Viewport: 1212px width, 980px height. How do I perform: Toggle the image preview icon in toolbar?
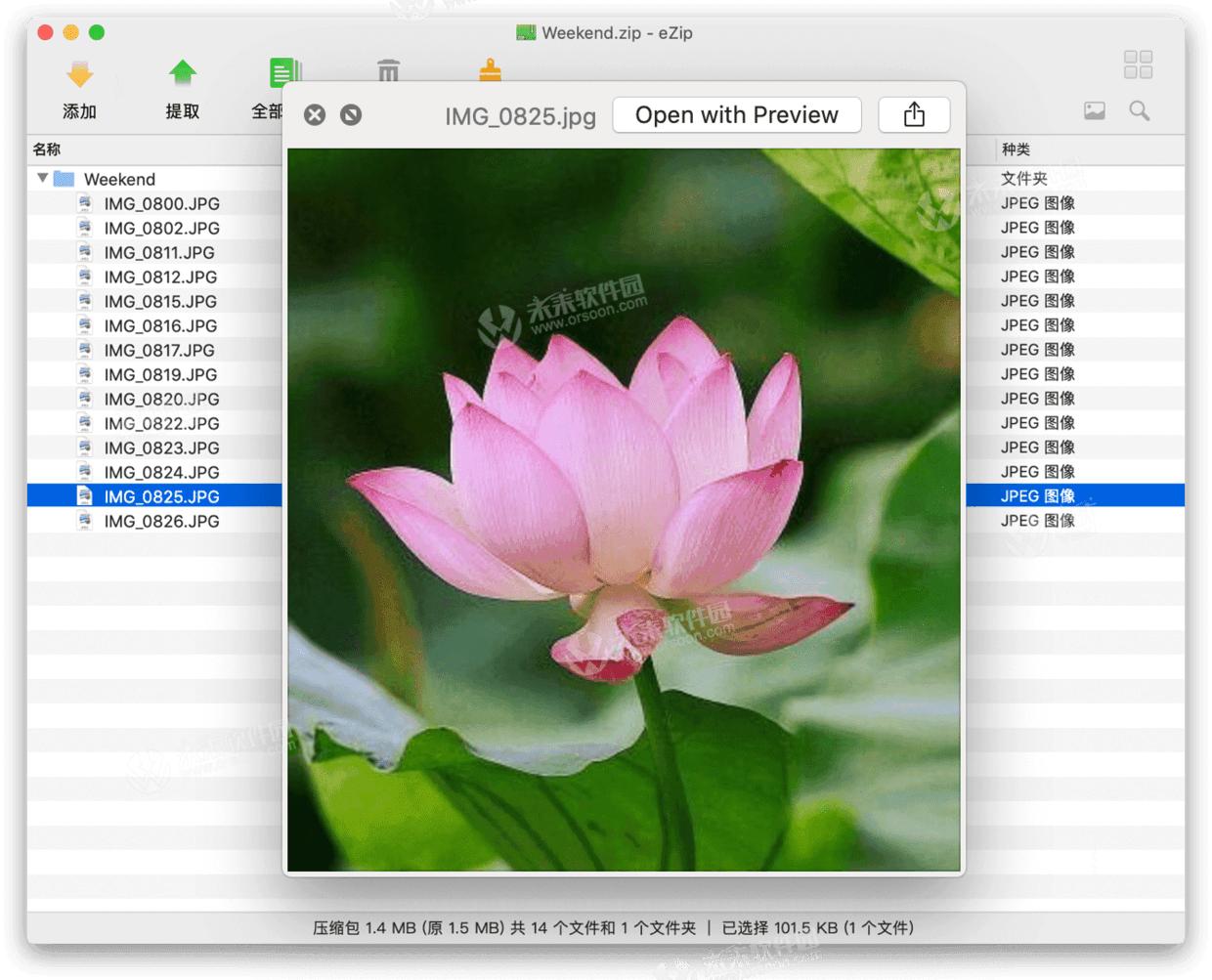[1095, 110]
